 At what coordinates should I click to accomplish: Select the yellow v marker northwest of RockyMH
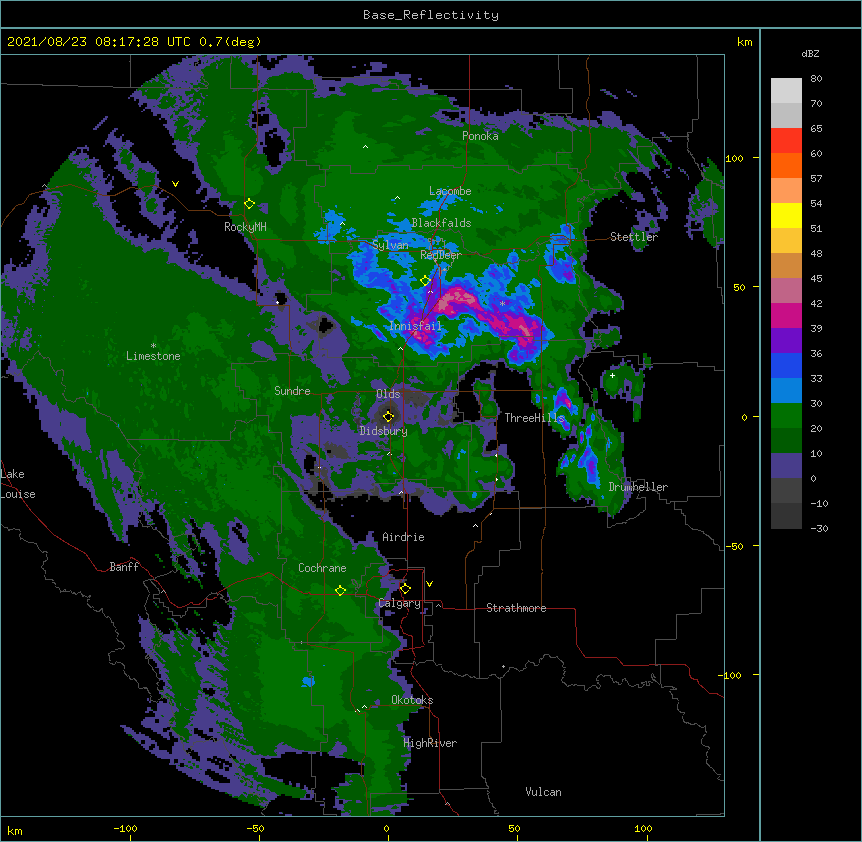[x=175, y=184]
